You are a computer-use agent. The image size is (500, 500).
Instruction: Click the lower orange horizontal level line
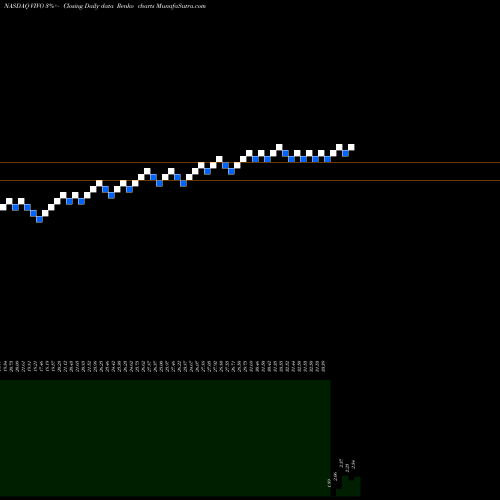[250, 181]
